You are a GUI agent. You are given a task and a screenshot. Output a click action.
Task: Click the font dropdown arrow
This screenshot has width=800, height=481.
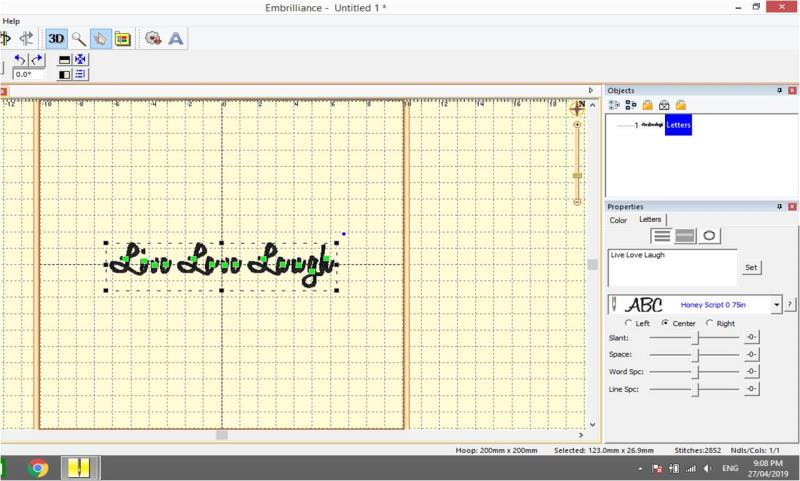coord(776,305)
